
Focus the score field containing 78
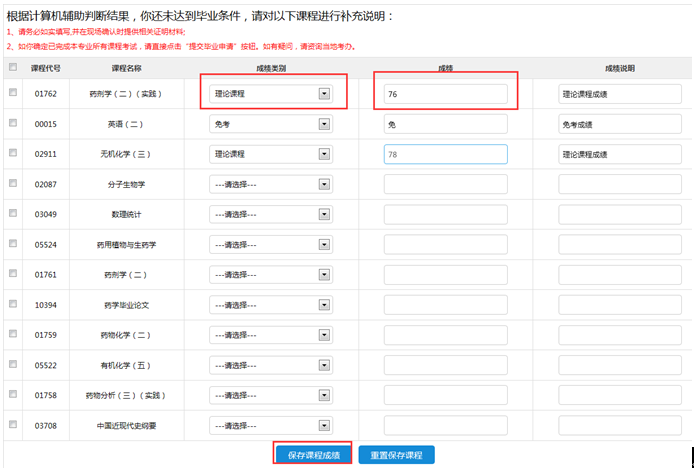pos(445,154)
